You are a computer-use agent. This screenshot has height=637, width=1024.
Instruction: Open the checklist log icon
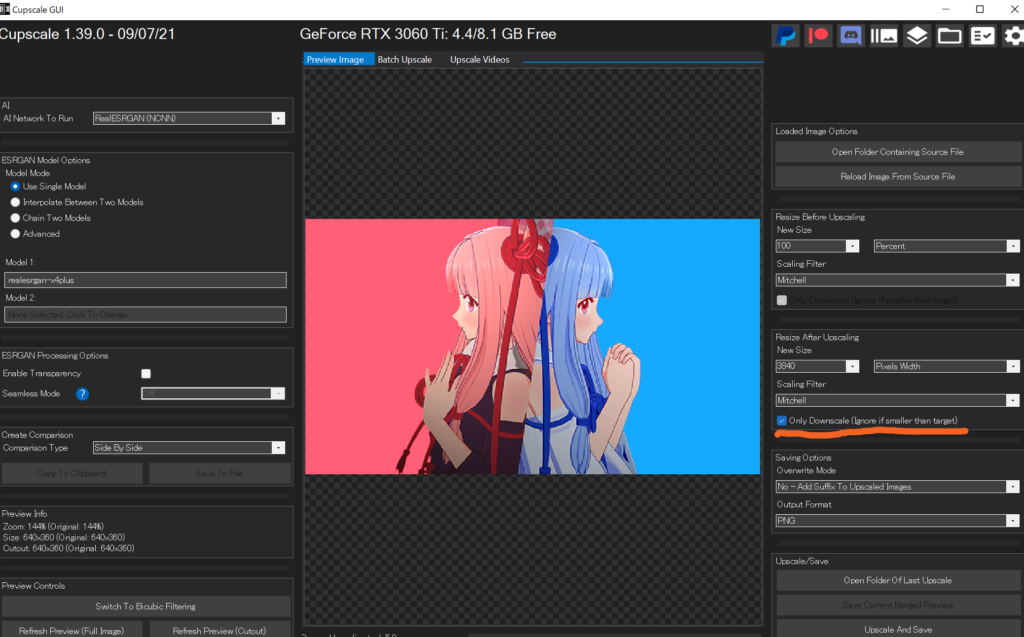[982, 36]
